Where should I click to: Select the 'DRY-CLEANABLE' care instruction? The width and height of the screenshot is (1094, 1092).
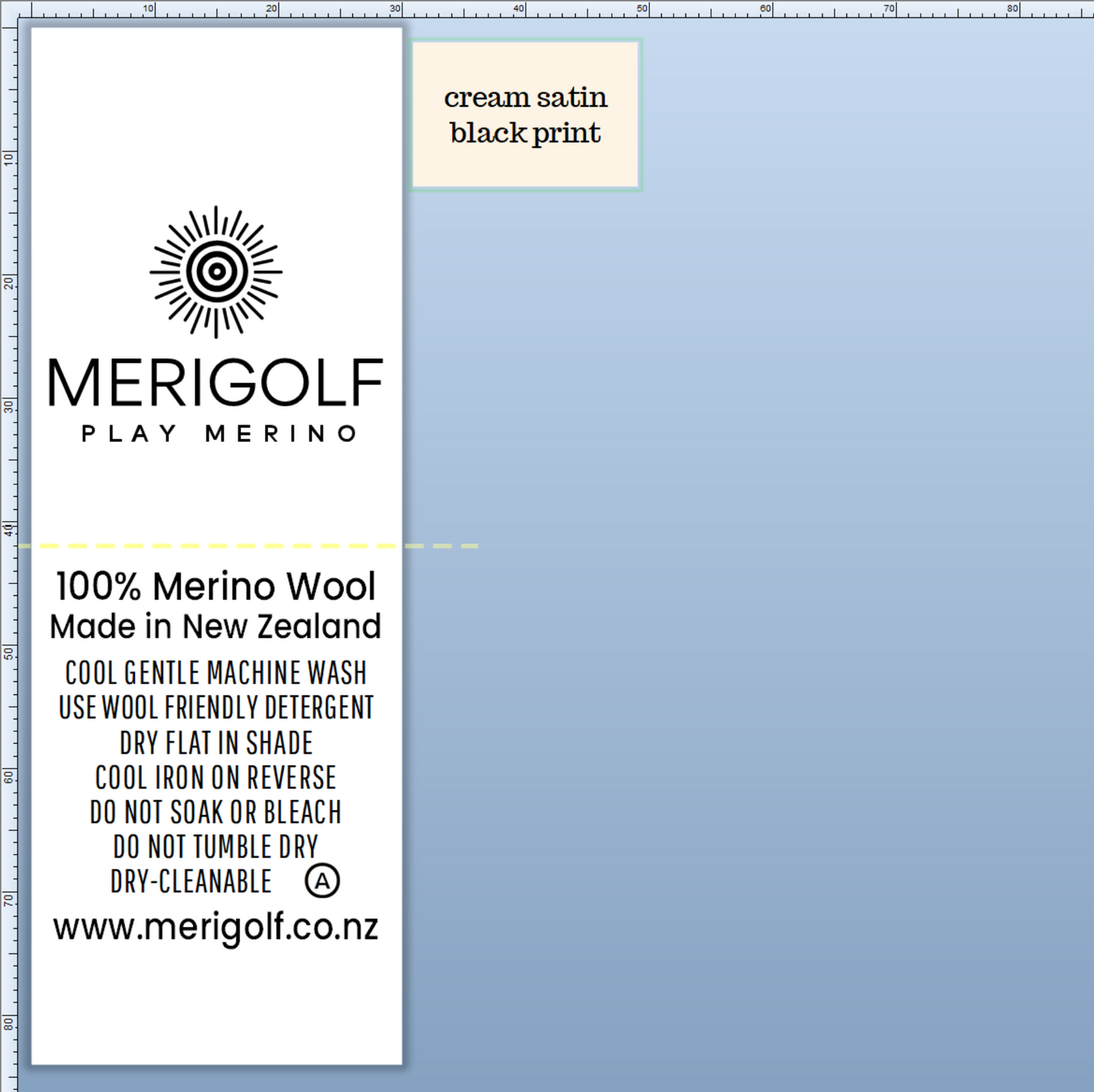(191, 880)
